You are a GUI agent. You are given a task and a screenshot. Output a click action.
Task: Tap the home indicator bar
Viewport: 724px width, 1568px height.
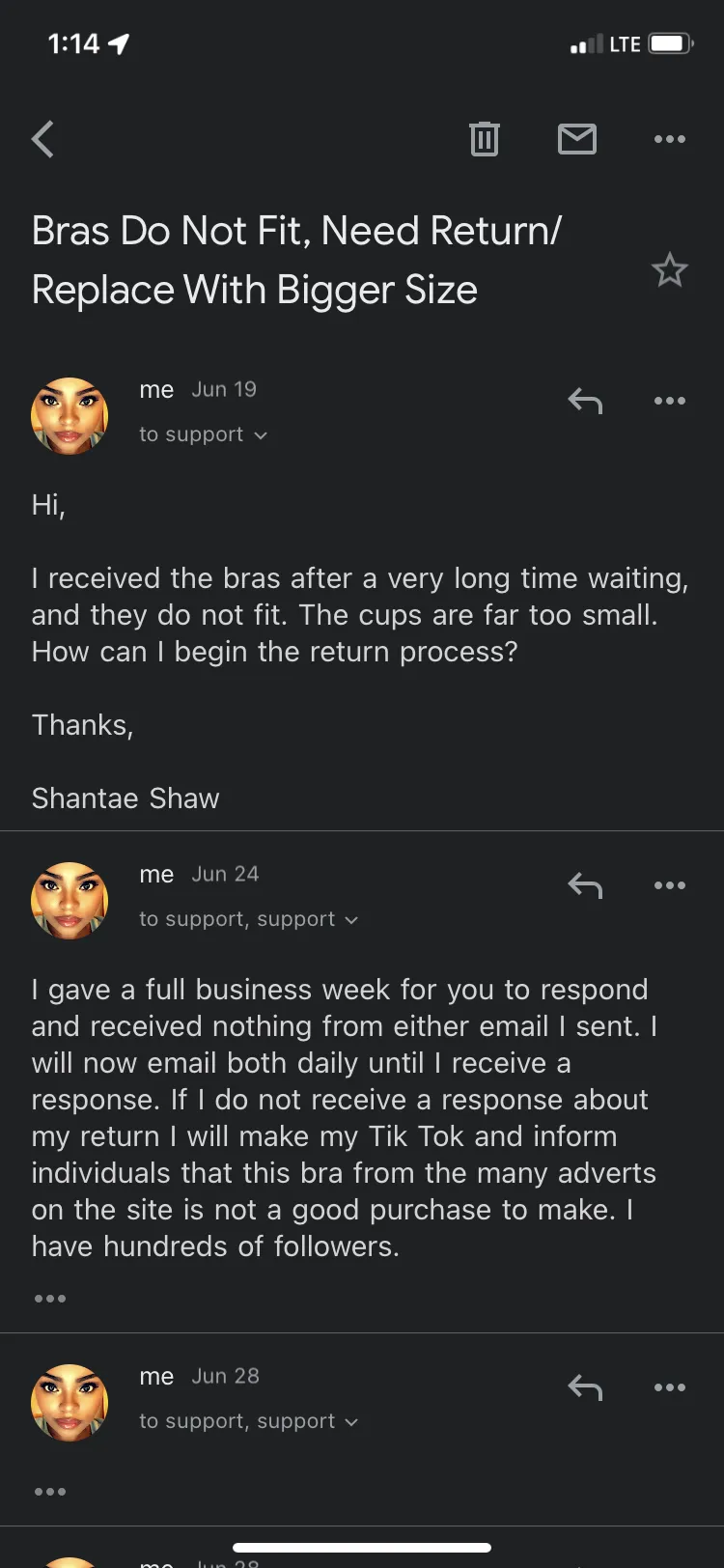362,1548
